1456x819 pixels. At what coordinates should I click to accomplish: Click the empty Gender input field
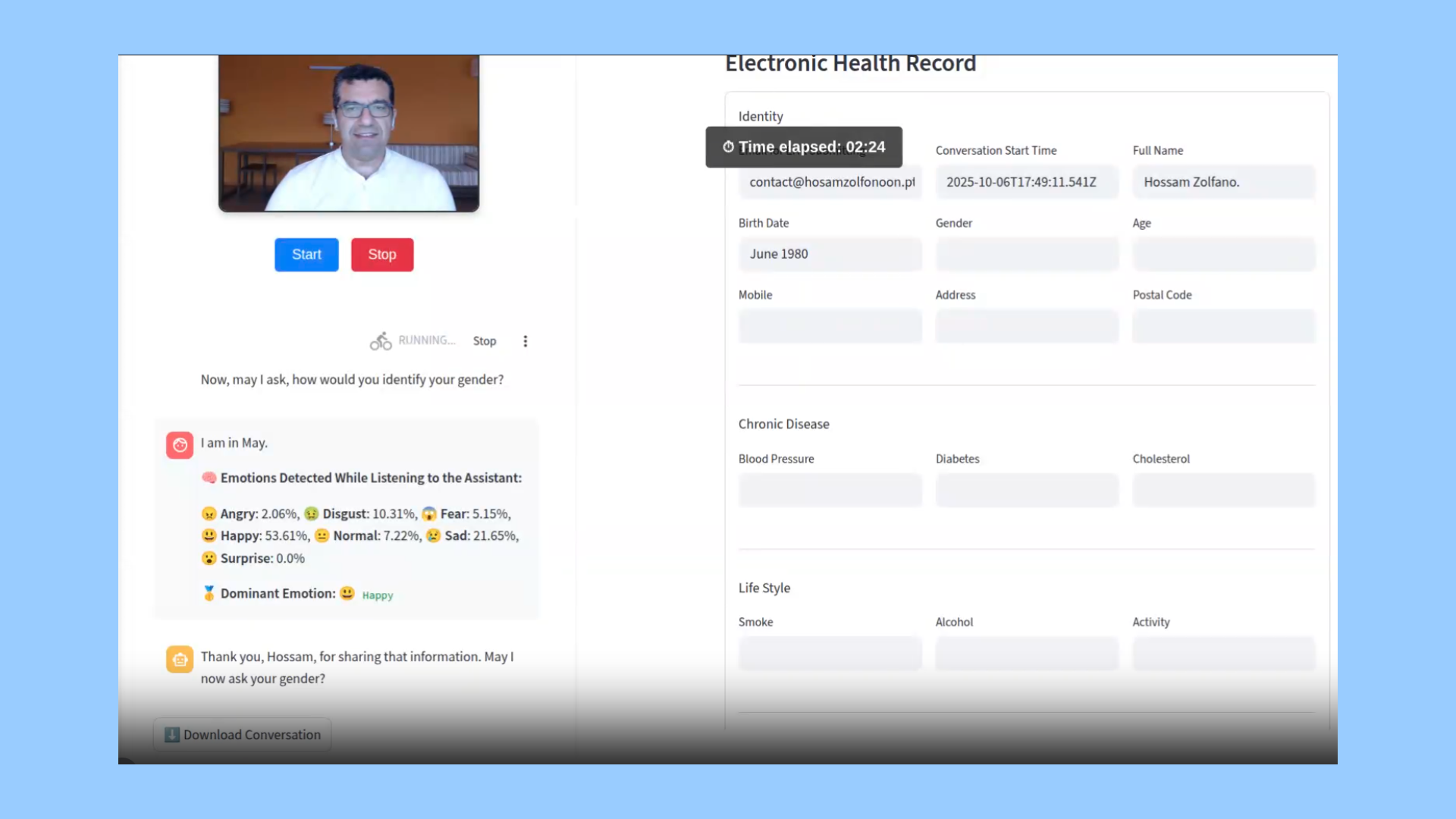point(1027,254)
